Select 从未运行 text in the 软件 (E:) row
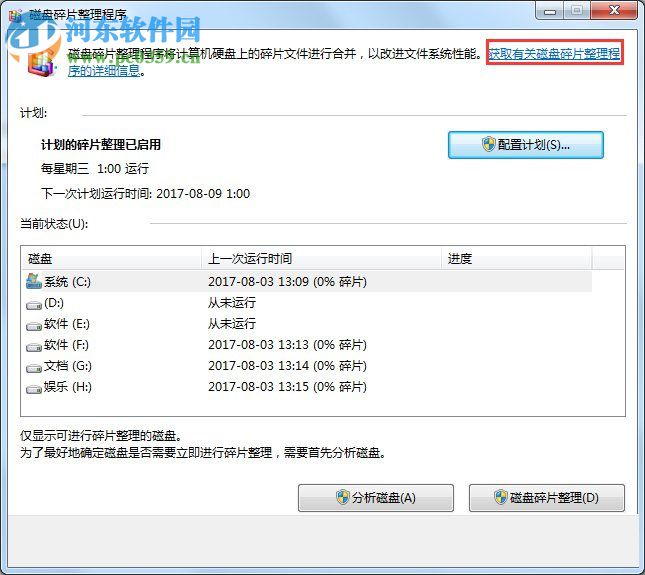 tap(232, 324)
